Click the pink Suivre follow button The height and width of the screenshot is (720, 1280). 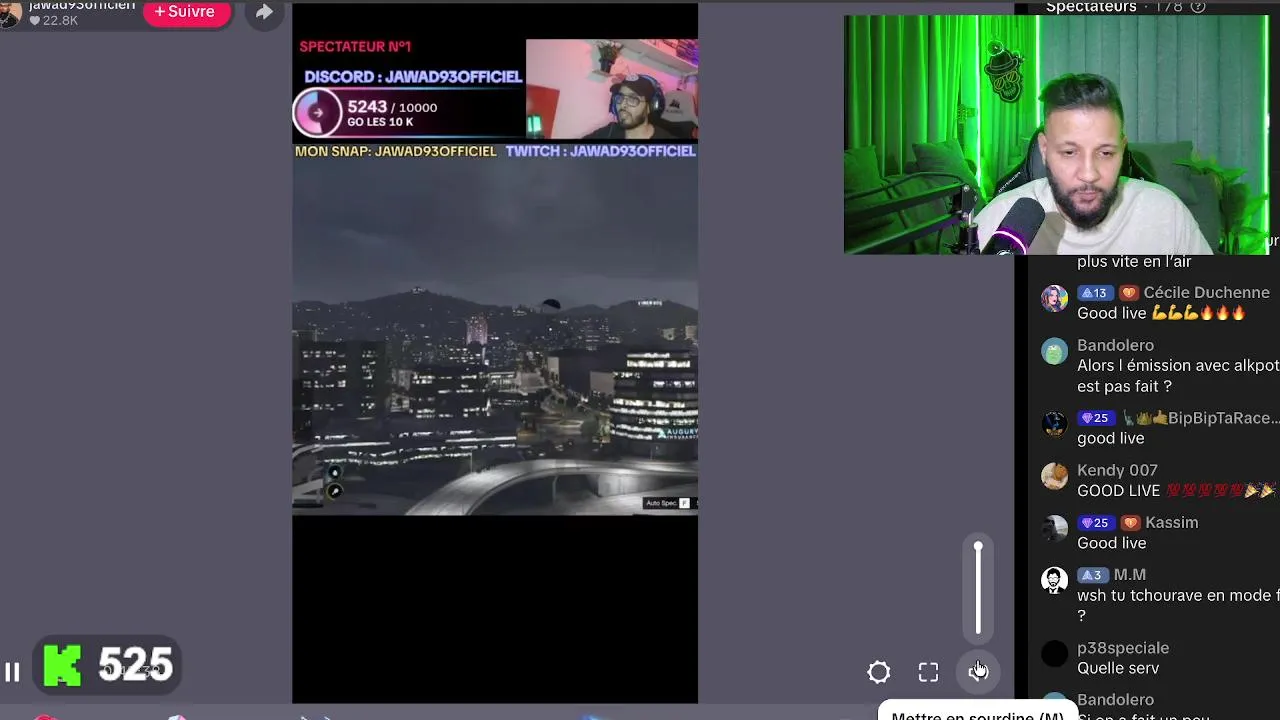tap(185, 12)
